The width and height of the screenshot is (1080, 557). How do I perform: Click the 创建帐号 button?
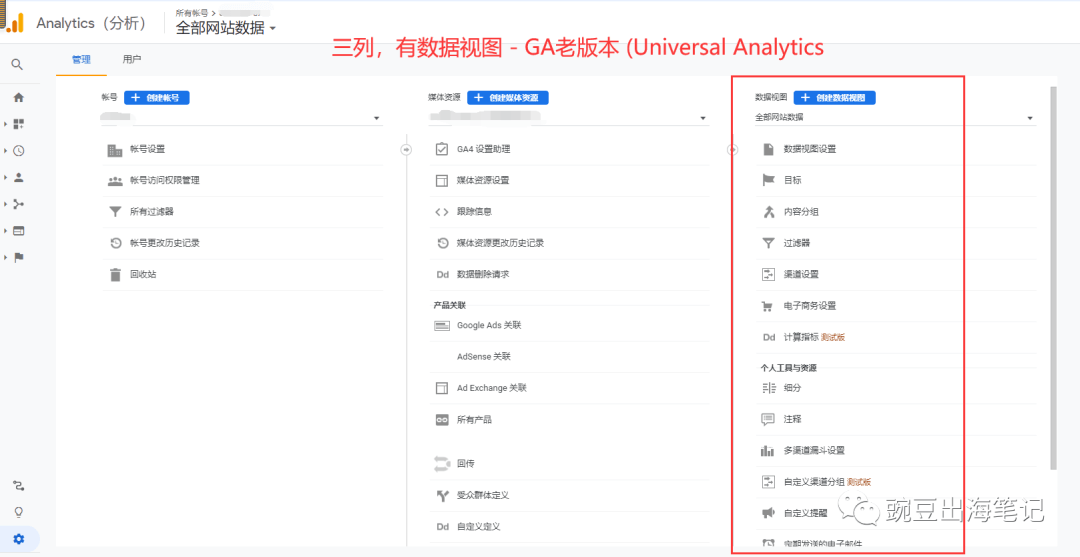[157, 98]
